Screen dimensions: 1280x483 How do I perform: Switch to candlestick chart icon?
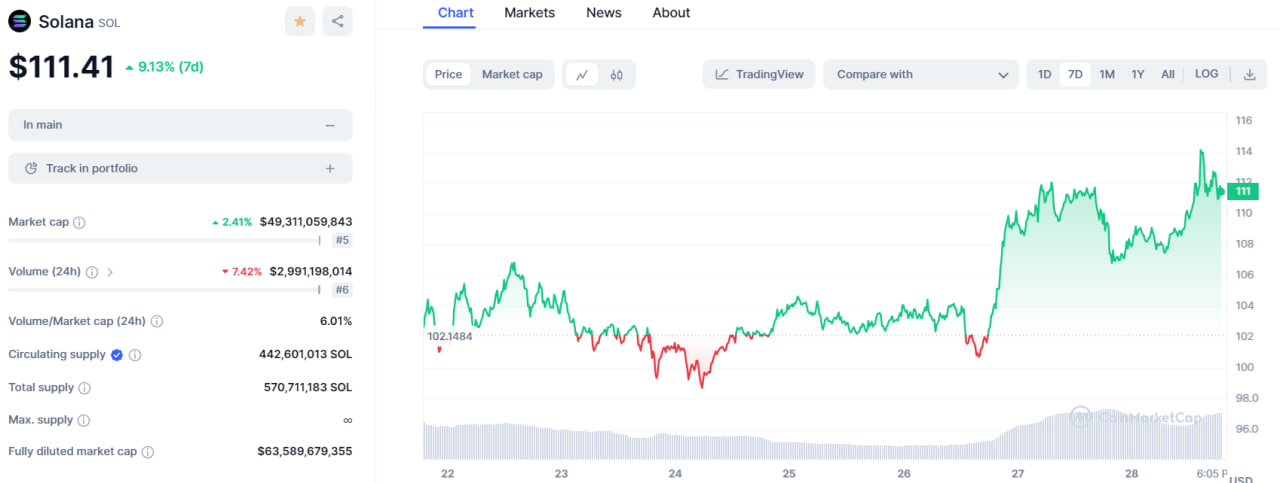point(617,75)
